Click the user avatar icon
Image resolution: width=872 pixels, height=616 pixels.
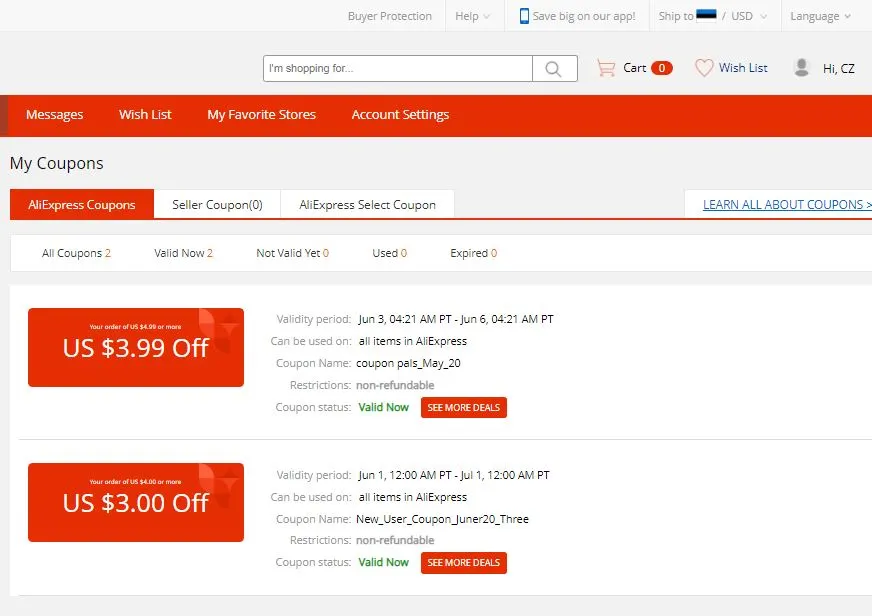[801, 68]
